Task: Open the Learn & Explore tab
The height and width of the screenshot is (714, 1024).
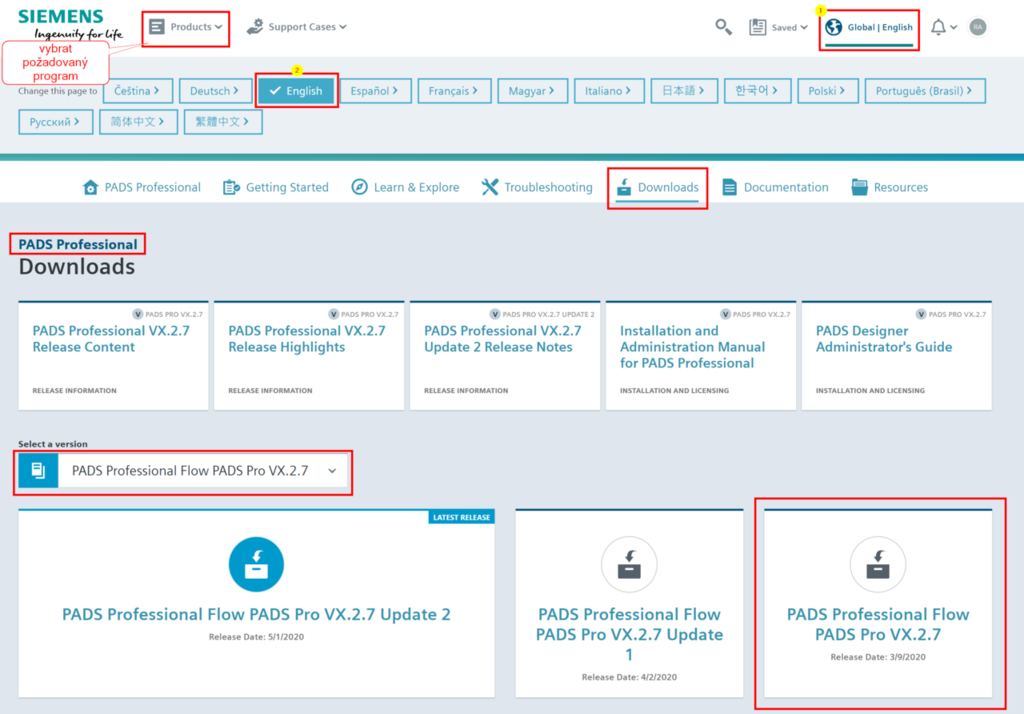Action: (405, 187)
